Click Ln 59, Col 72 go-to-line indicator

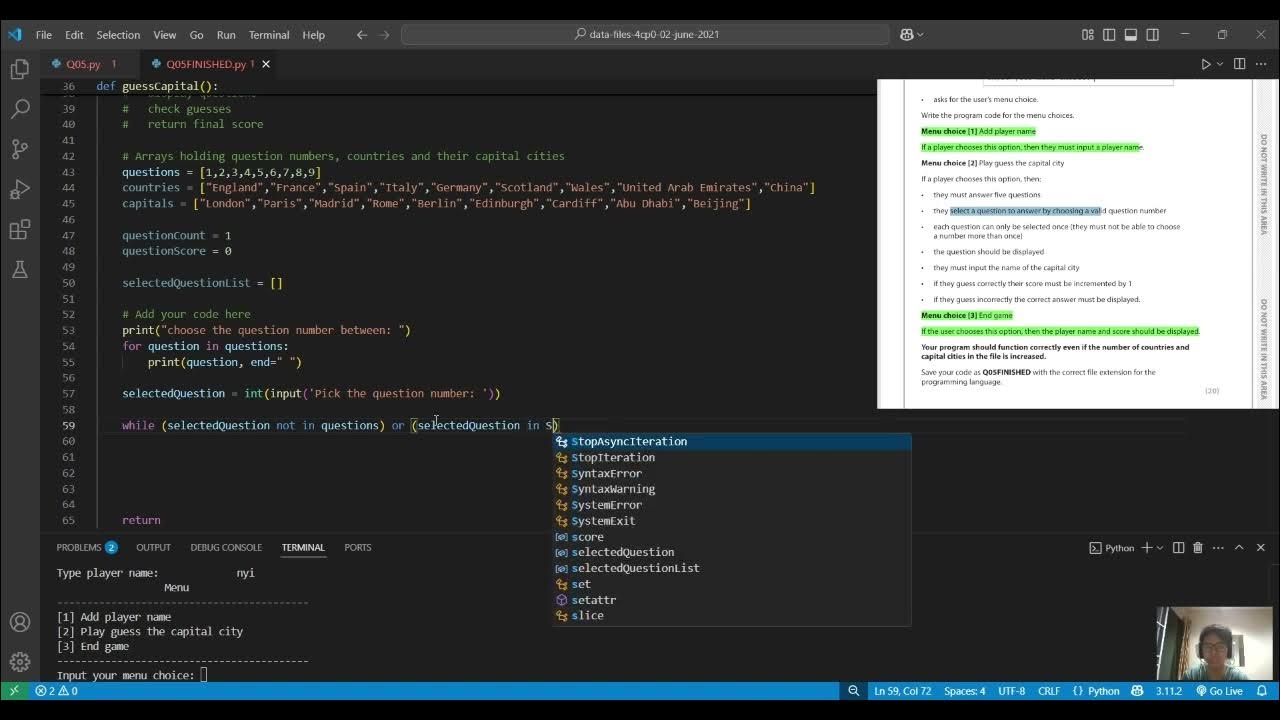(903, 691)
